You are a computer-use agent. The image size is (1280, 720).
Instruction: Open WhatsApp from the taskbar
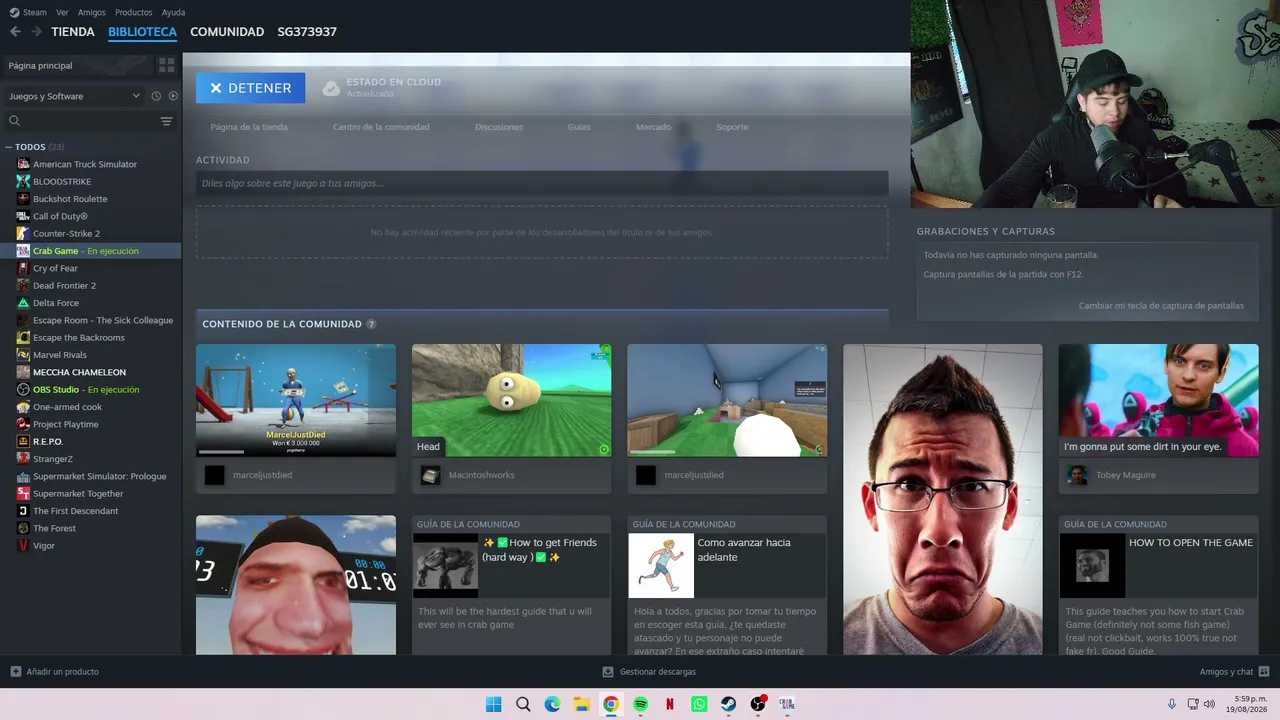(x=699, y=704)
